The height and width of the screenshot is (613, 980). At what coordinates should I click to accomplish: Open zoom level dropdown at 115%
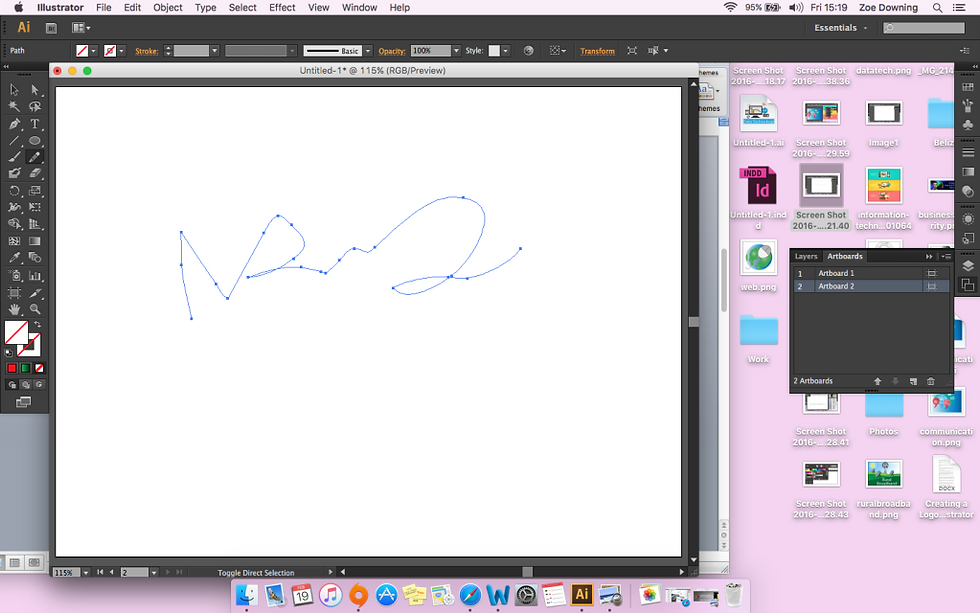coord(86,572)
